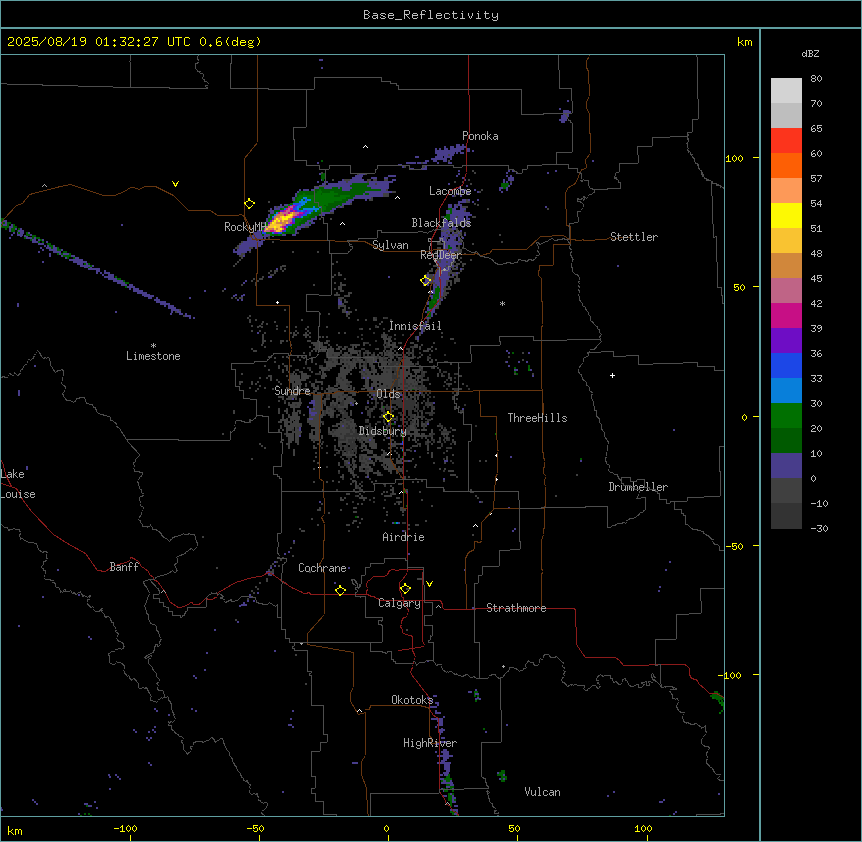The width and height of the screenshot is (862, 842).
Task: Click the Innisfail town label
Action: tap(415, 326)
